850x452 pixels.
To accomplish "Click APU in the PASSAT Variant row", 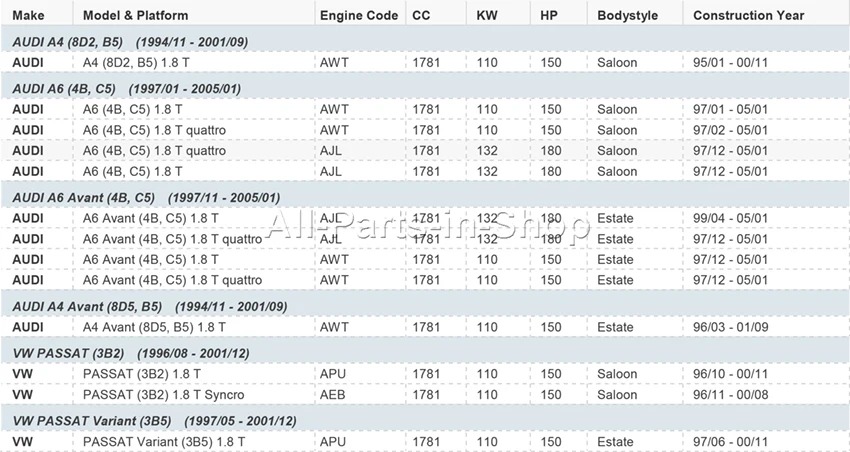I will (x=333, y=442).
